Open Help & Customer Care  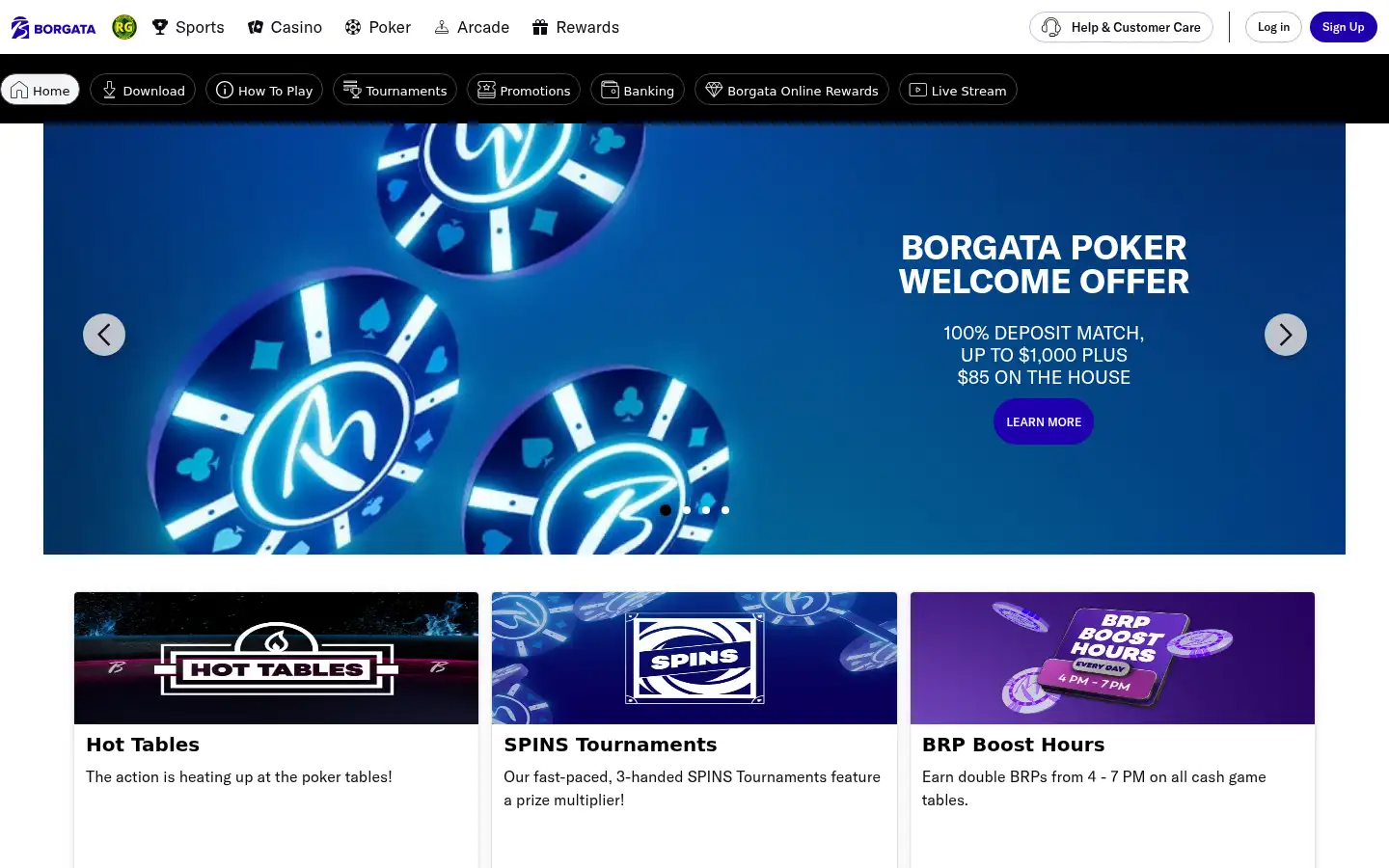coord(1121,27)
